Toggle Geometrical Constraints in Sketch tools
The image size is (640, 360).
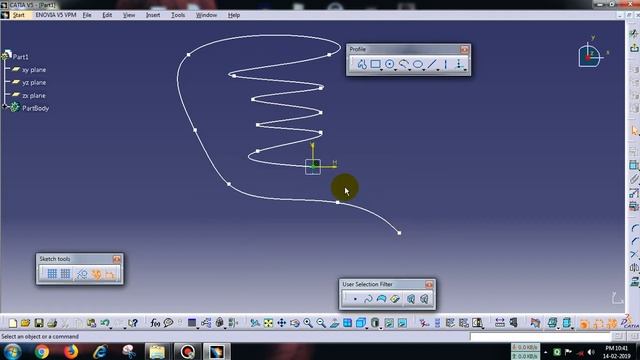pyautogui.click(x=96, y=274)
